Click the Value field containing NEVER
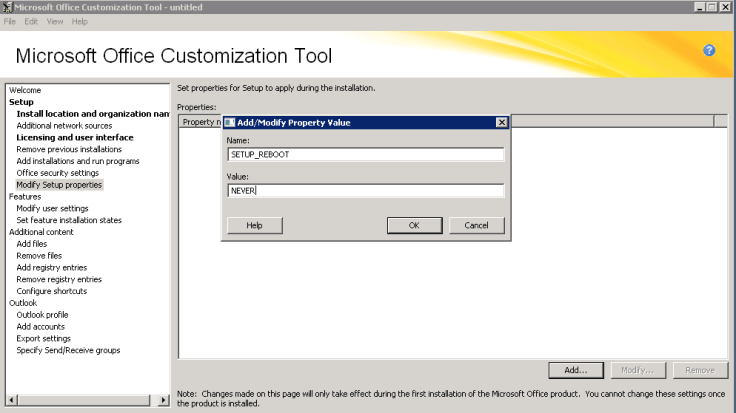 pos(365,190)
